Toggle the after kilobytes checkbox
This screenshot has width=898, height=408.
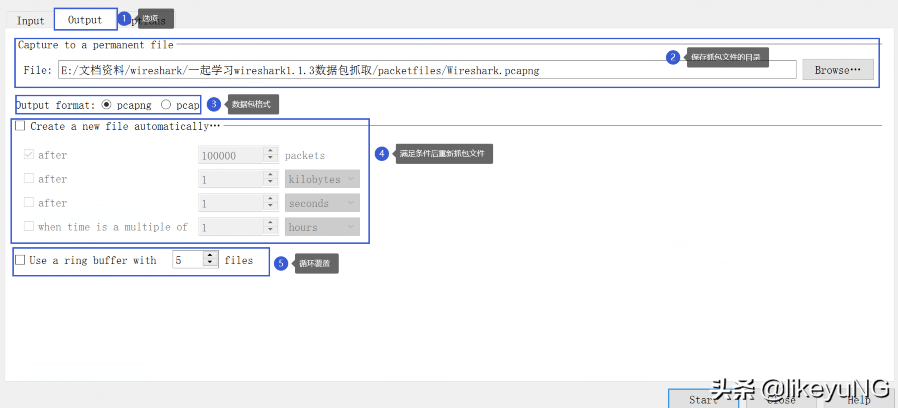tap(29, 179)
